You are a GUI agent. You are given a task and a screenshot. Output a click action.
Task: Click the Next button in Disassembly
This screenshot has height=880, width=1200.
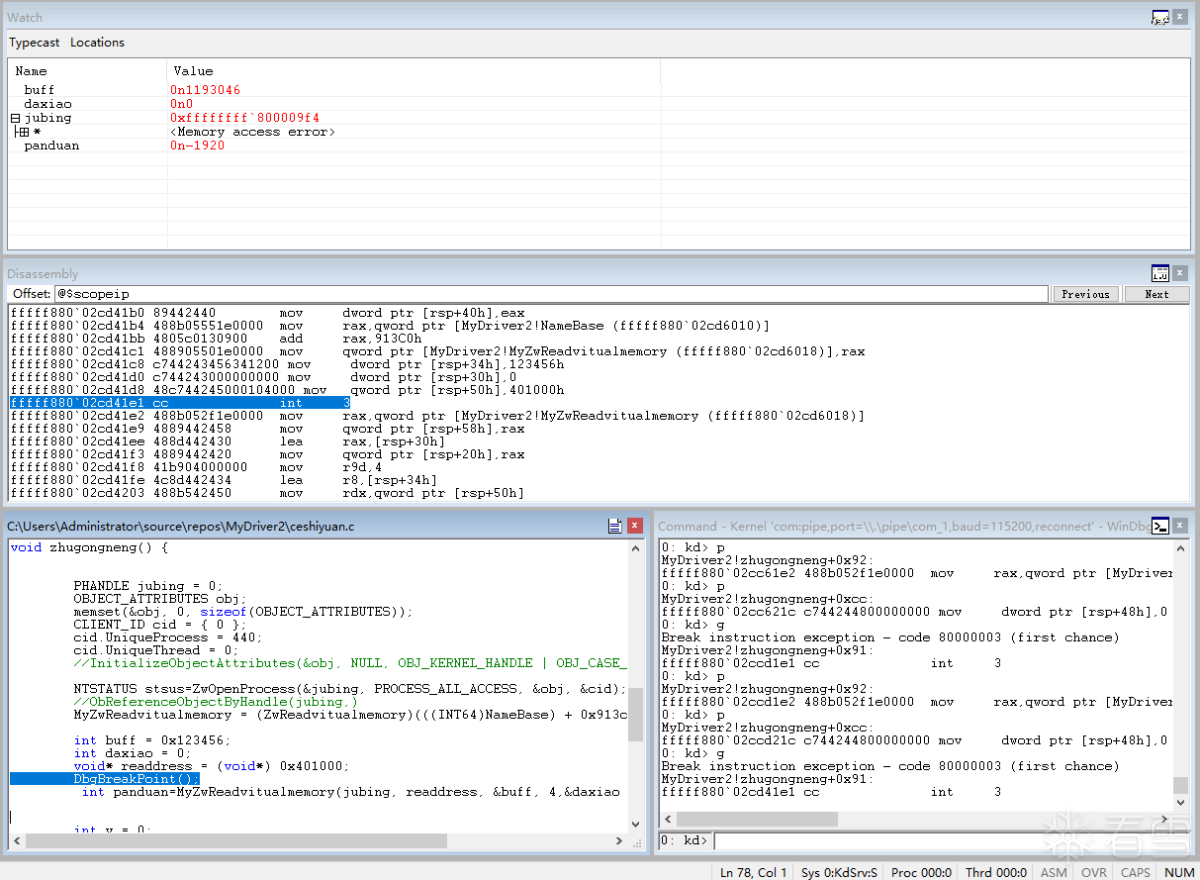pyautogui.click(x=1156, y=294)
